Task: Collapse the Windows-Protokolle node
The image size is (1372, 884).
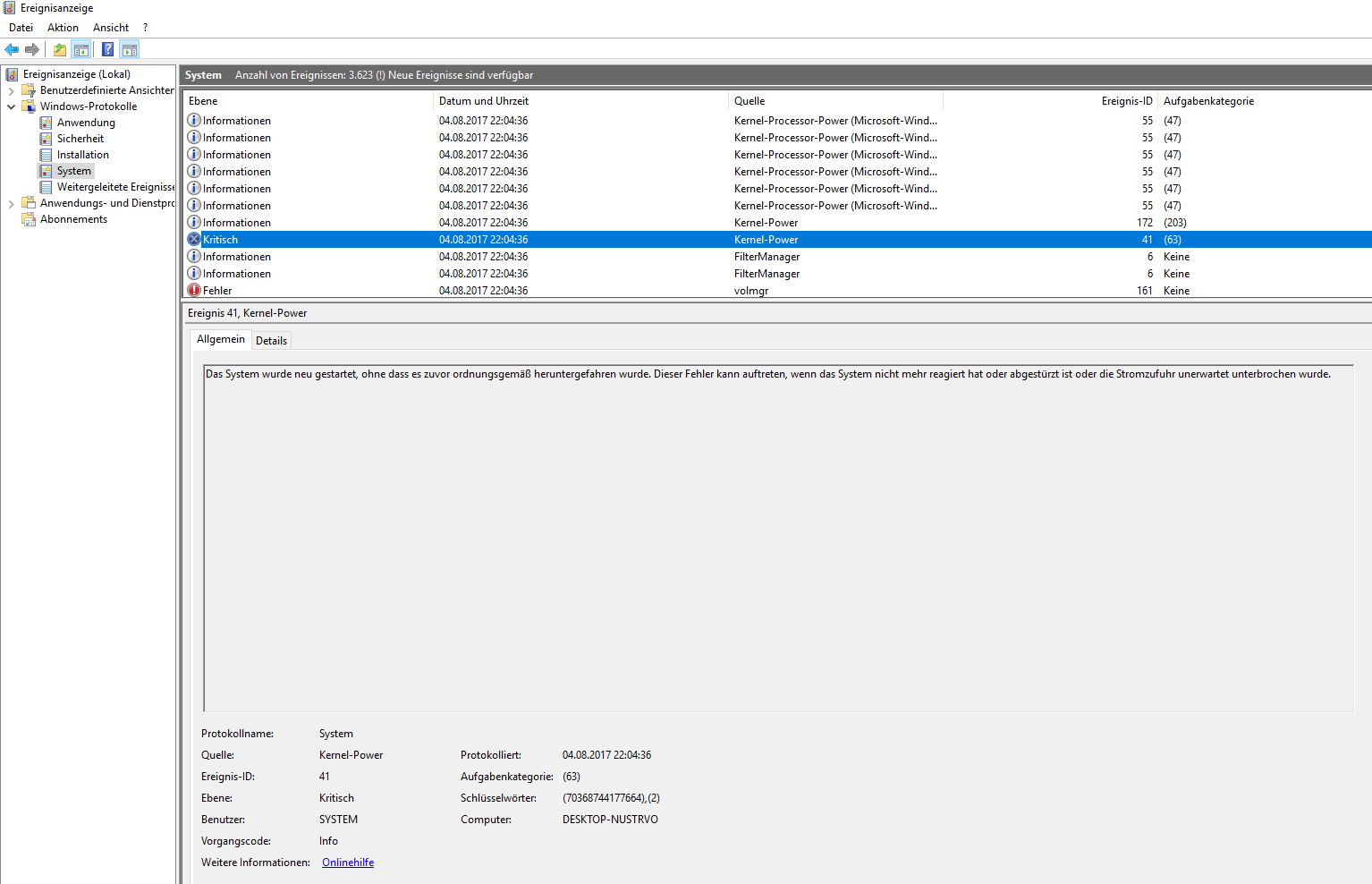Action: [x=11, y=106]
